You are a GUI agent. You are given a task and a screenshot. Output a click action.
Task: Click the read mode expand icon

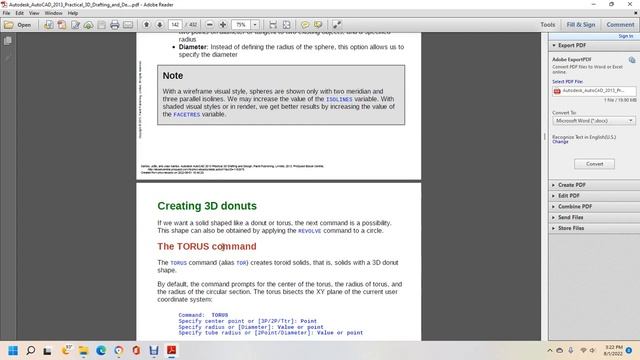tap(337, 25)
